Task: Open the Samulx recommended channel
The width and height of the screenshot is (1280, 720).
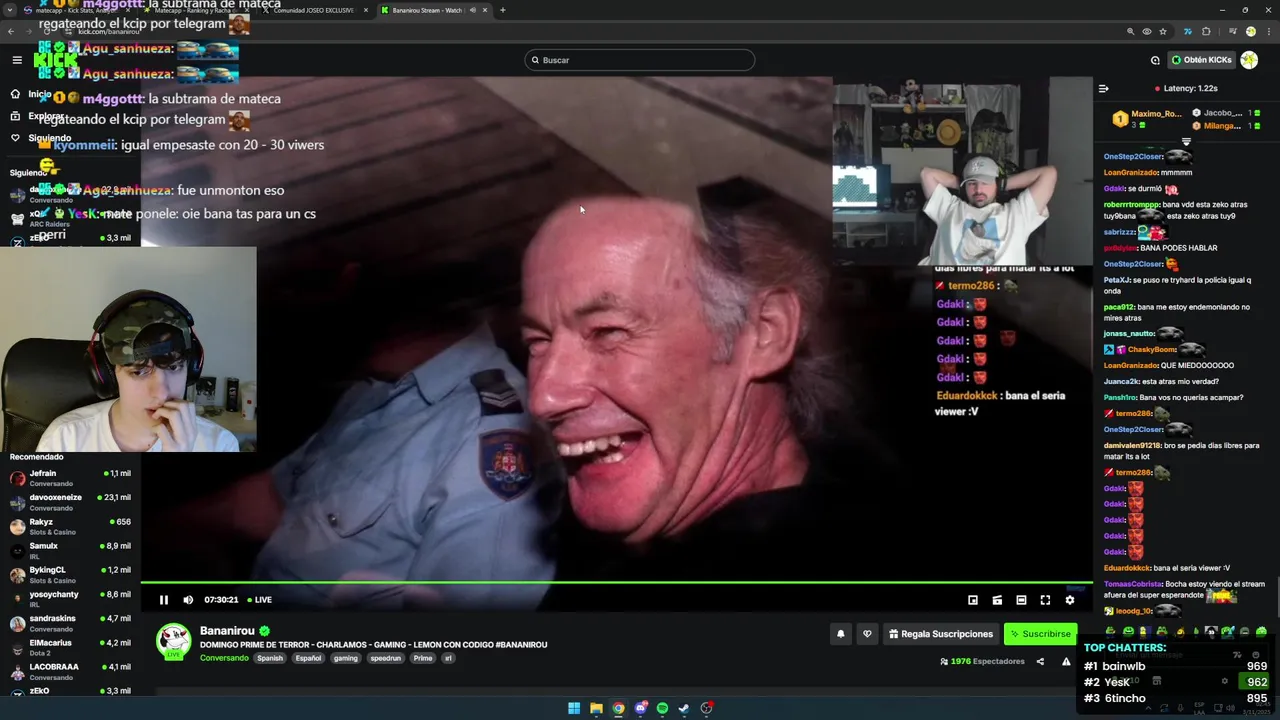Action: tap(70, 550)
